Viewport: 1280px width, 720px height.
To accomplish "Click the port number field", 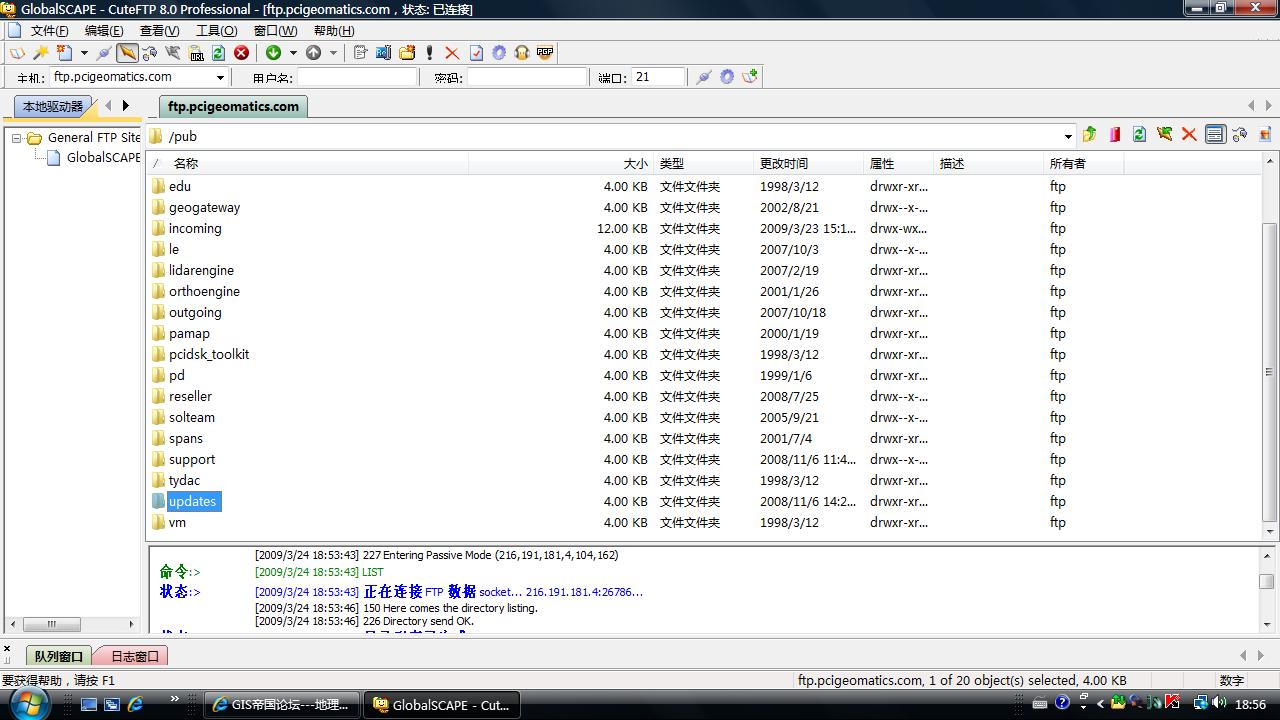I will click(659, 77).
